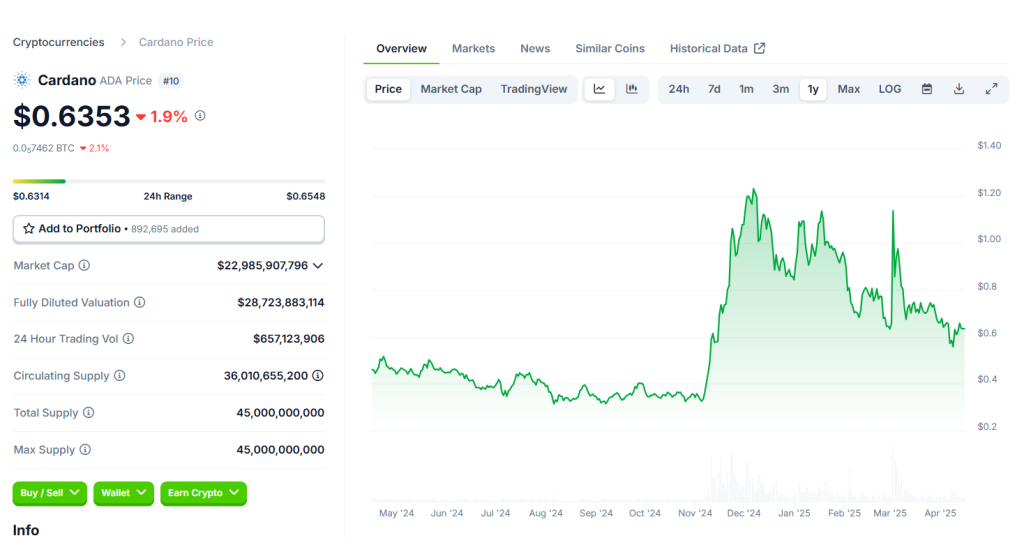The width and height of the screenshot is (1024, 538).
Task: Select the 3m time range
Action: click(780, 89)
